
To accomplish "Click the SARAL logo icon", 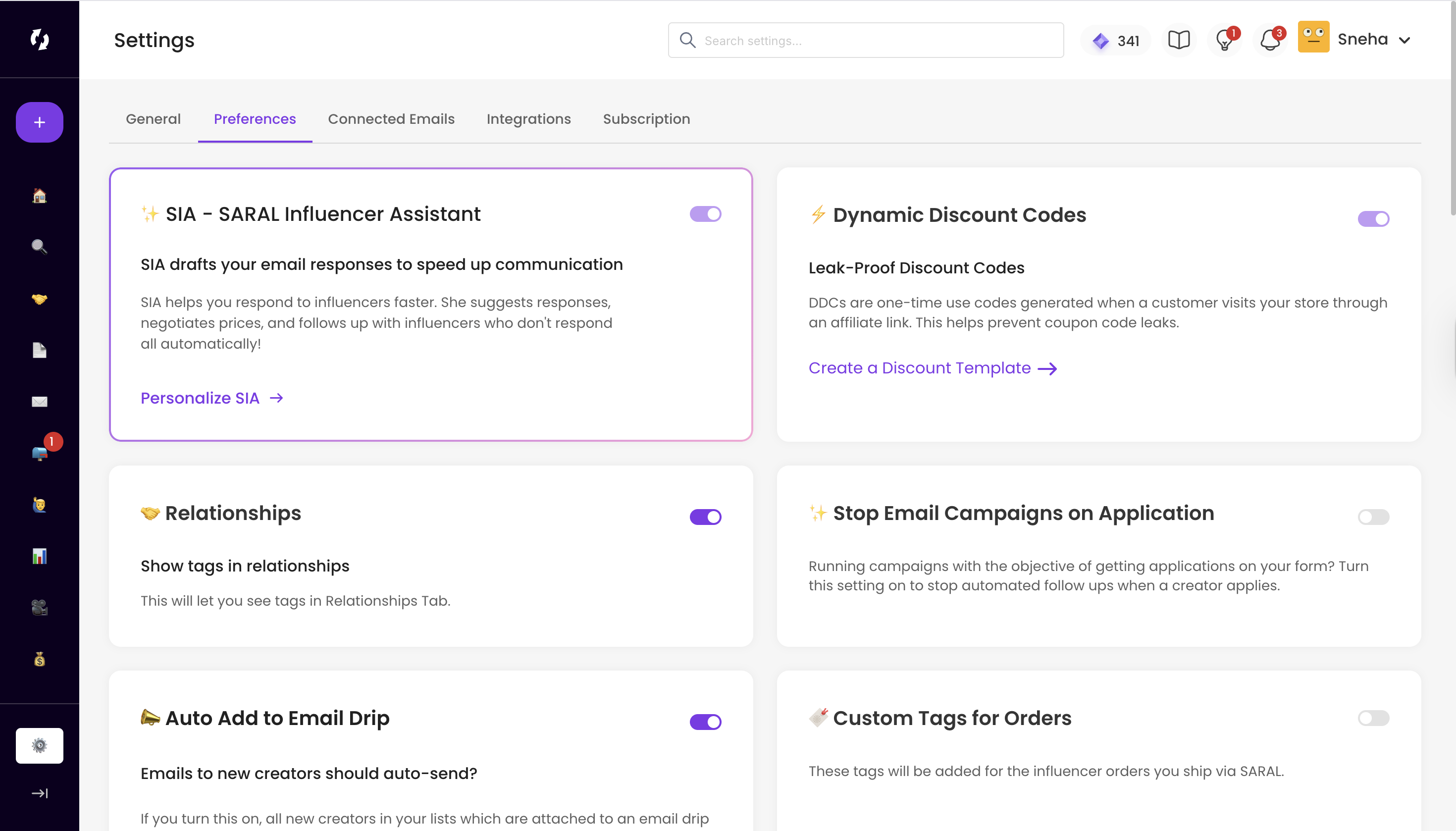I will coord(40,40).
